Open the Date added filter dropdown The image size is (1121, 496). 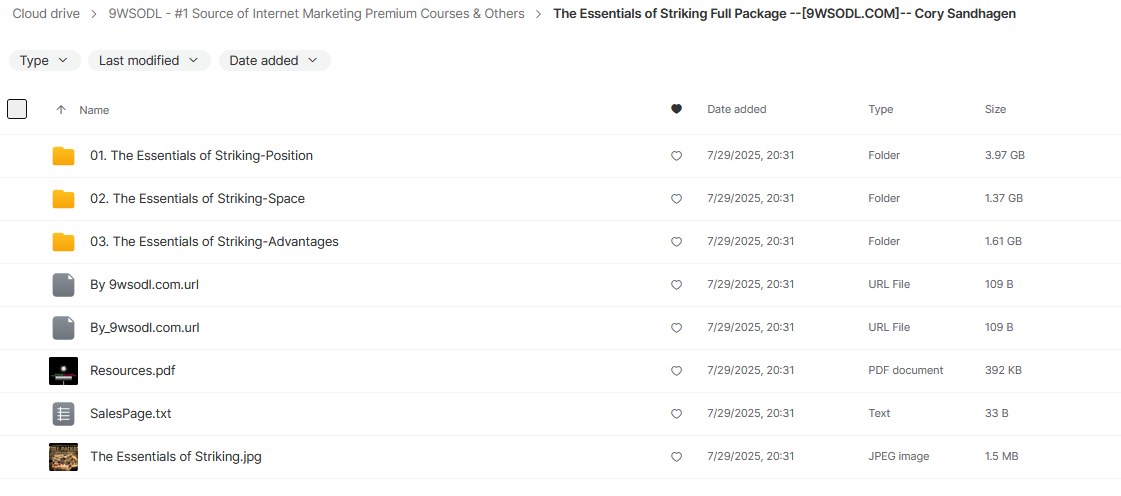click(x=274, y=61)
